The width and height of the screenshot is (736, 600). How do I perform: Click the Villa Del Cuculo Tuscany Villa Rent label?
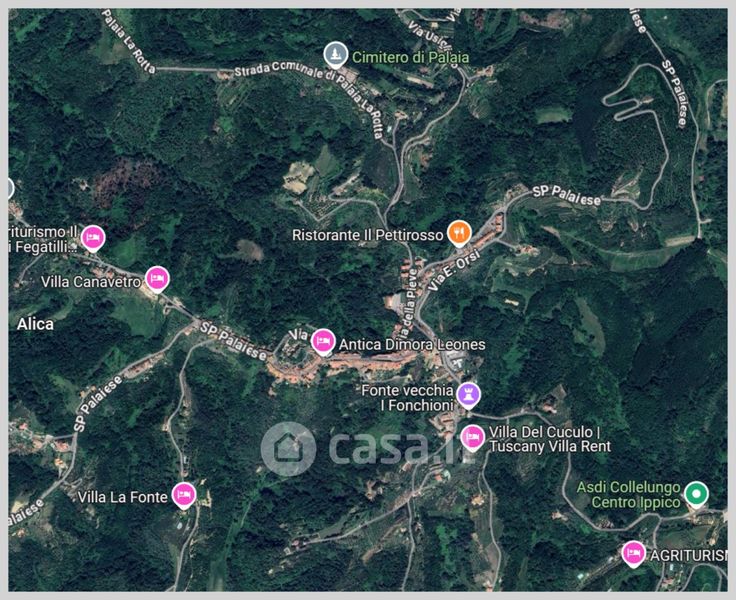tap(550, 439)
